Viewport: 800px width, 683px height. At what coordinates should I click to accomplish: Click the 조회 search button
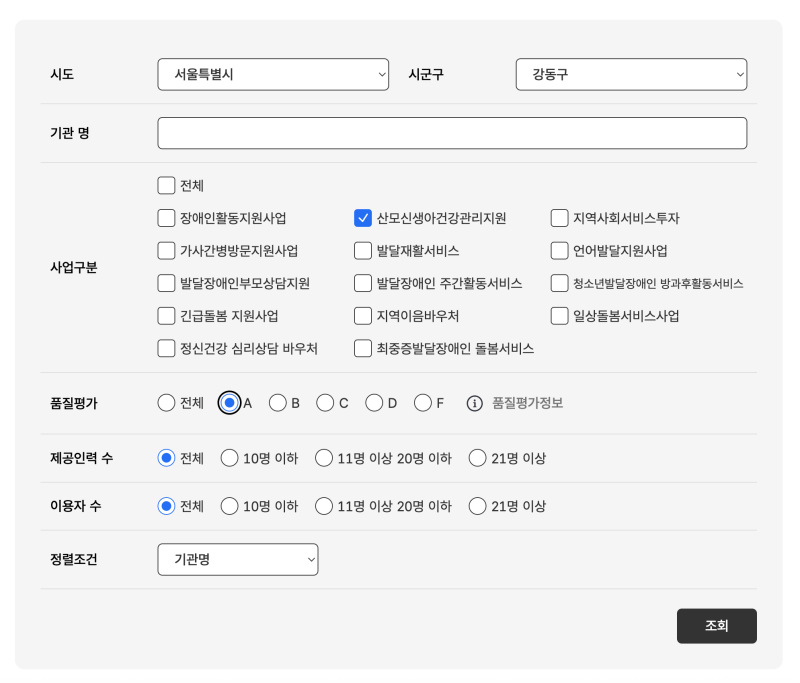tap(716, 625)
